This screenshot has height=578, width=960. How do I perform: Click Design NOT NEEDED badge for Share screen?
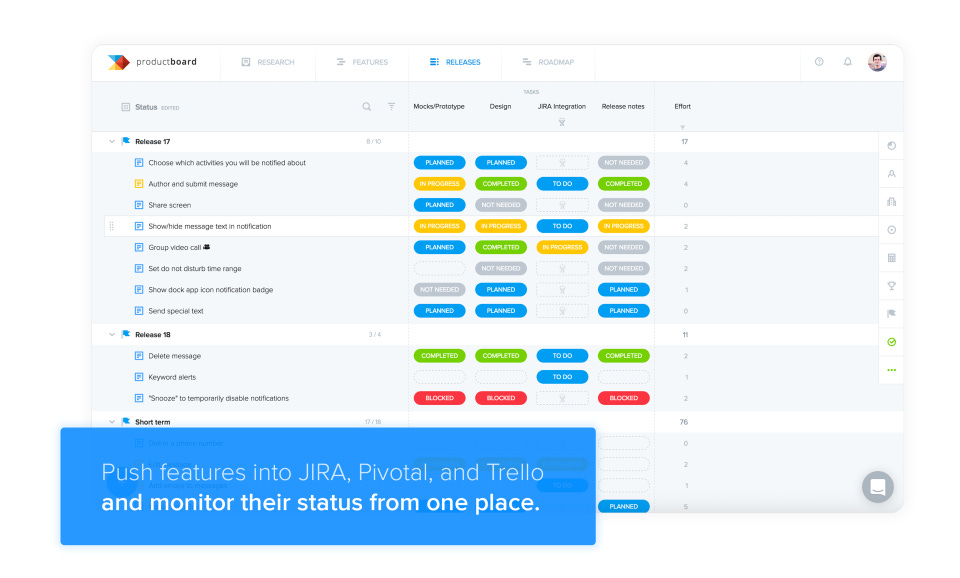click(x=501, y=205)
